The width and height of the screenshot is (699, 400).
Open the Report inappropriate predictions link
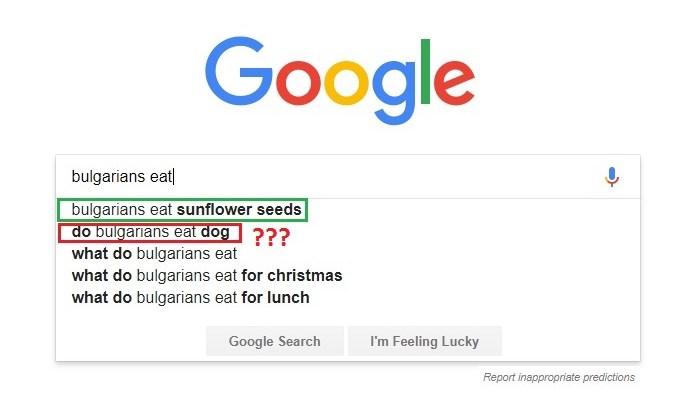[x=558, y=378]
